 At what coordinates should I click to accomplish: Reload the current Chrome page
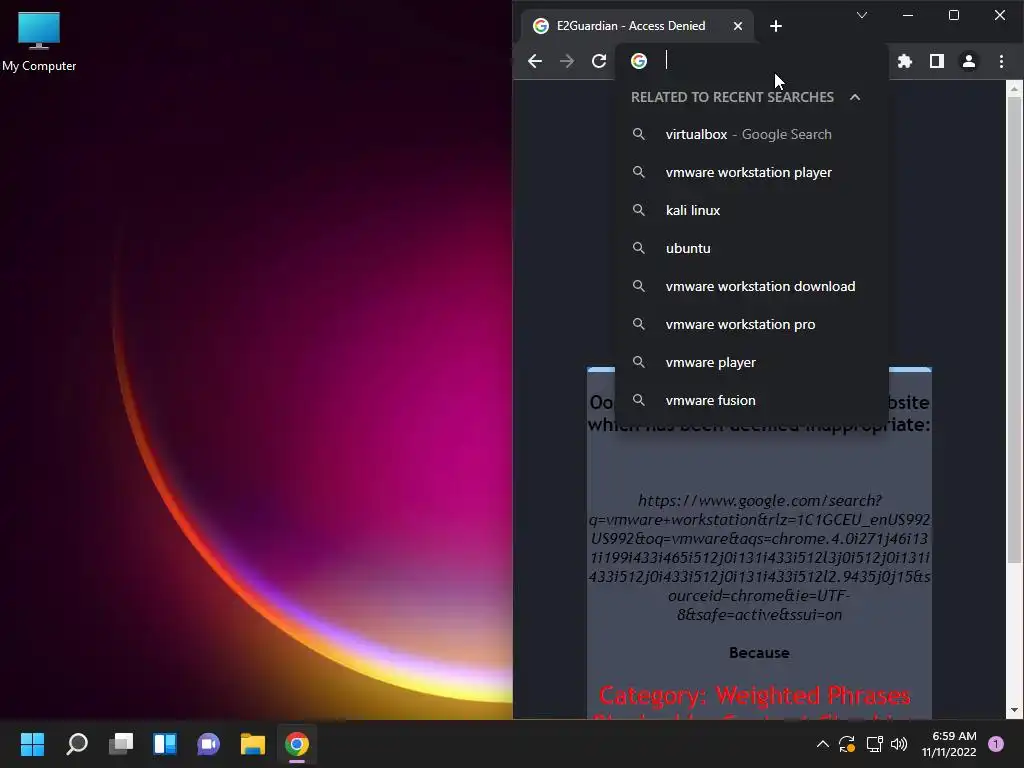(599, 61)
